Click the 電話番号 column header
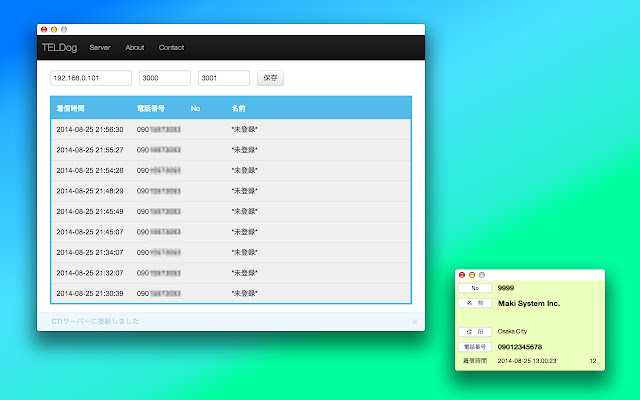The image size is (640, 400). click(151, 109)
